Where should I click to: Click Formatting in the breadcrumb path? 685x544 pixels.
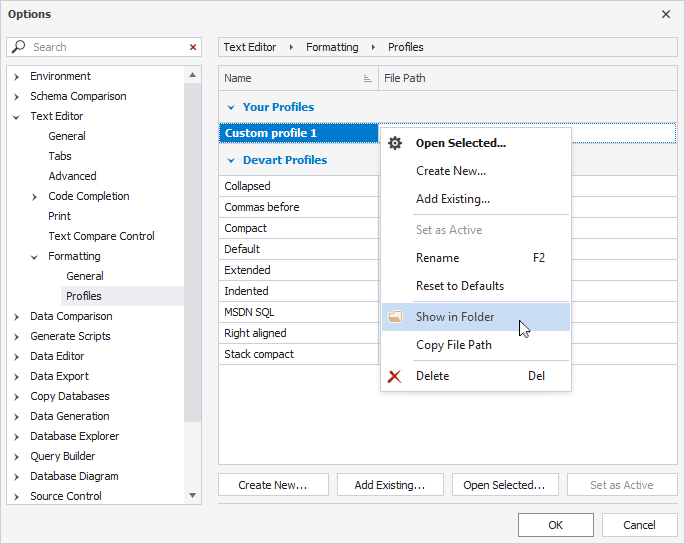click(x=332, y=47)
